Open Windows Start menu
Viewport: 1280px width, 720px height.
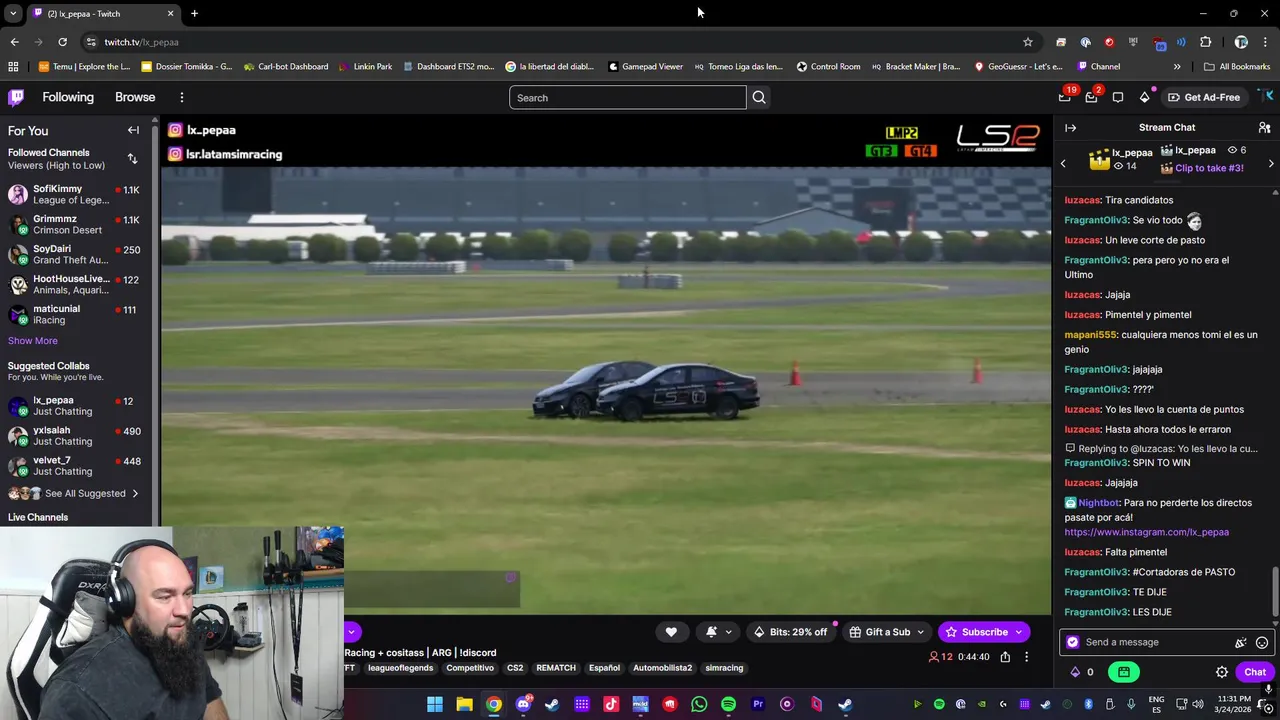(435, 705)
